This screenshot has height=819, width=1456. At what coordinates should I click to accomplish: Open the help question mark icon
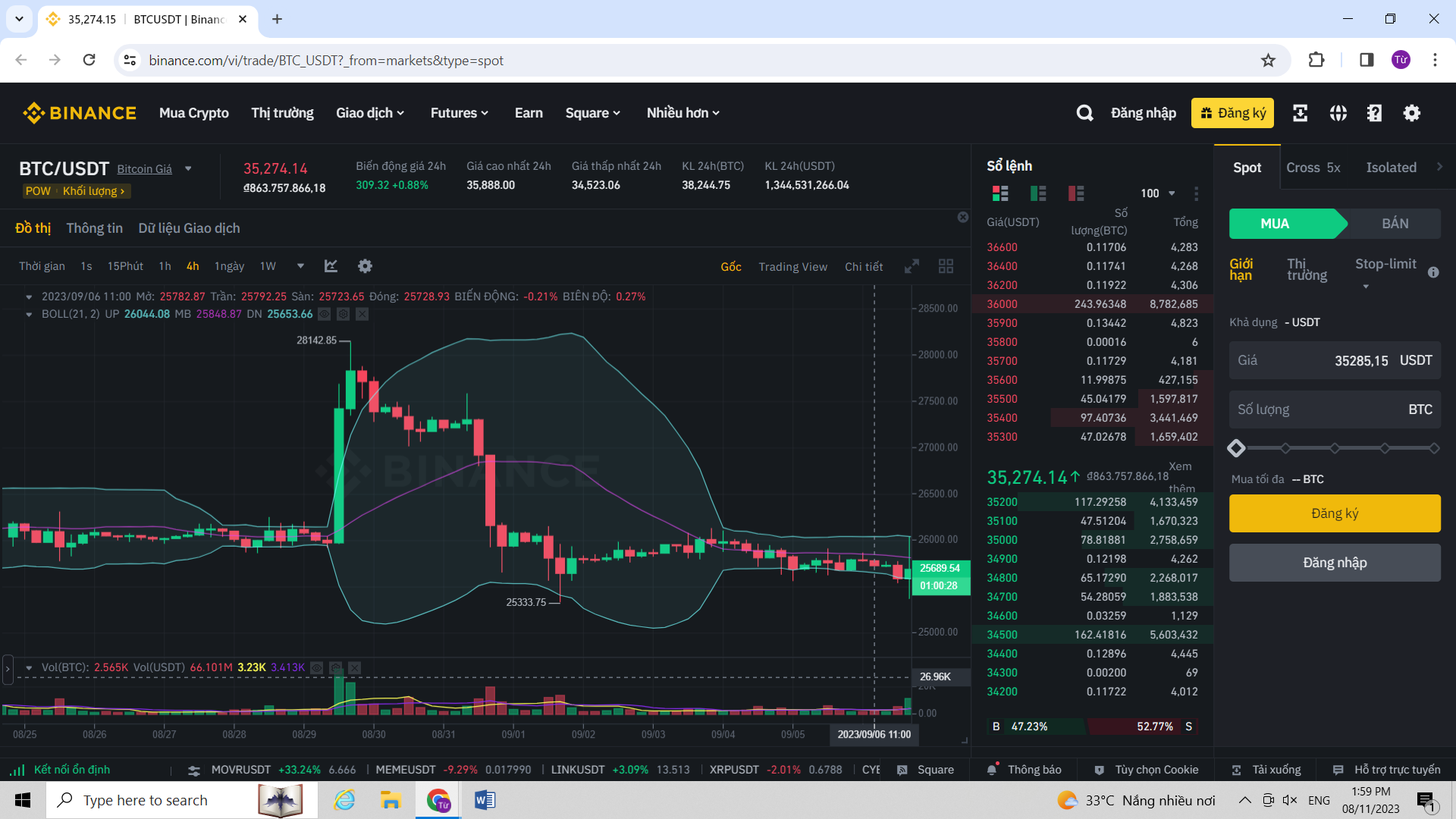point(1374,113)
